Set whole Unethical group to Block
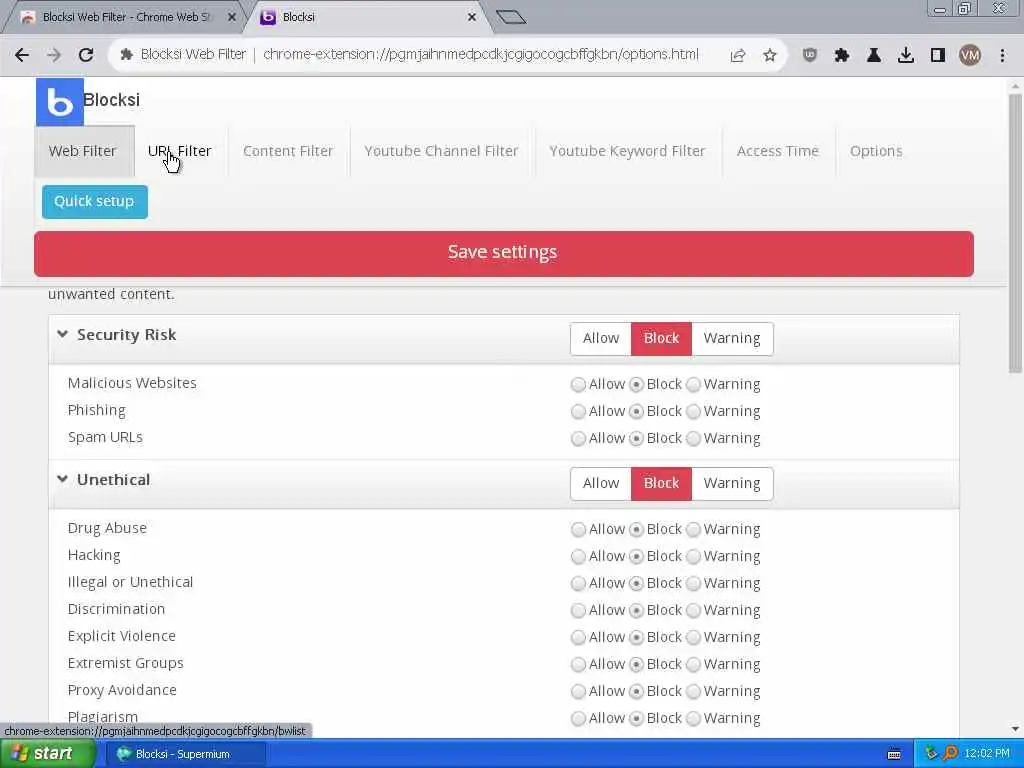This screenshot has height=768, width=1024. (661, 484)
